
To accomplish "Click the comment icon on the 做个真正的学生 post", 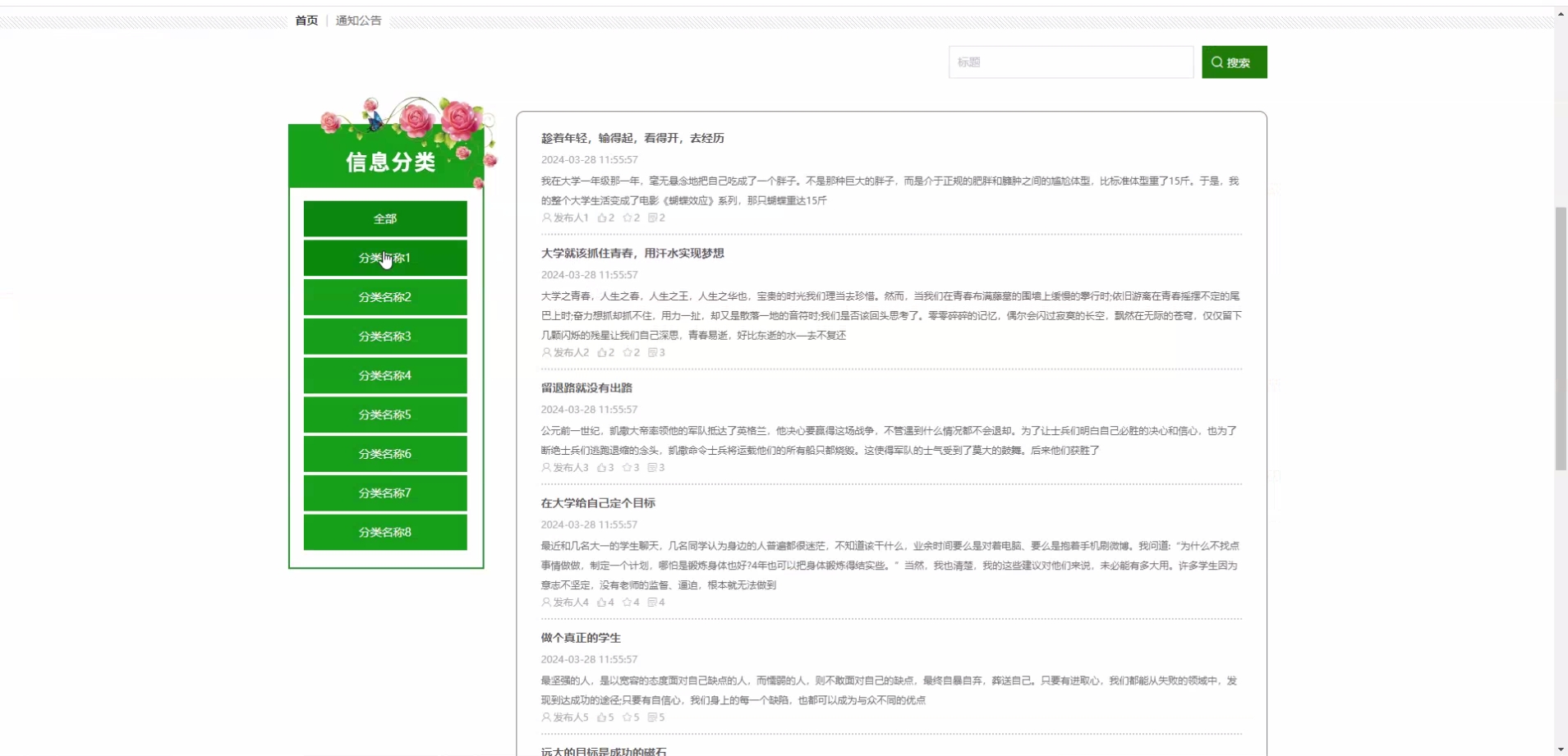I will coord(652,717).
